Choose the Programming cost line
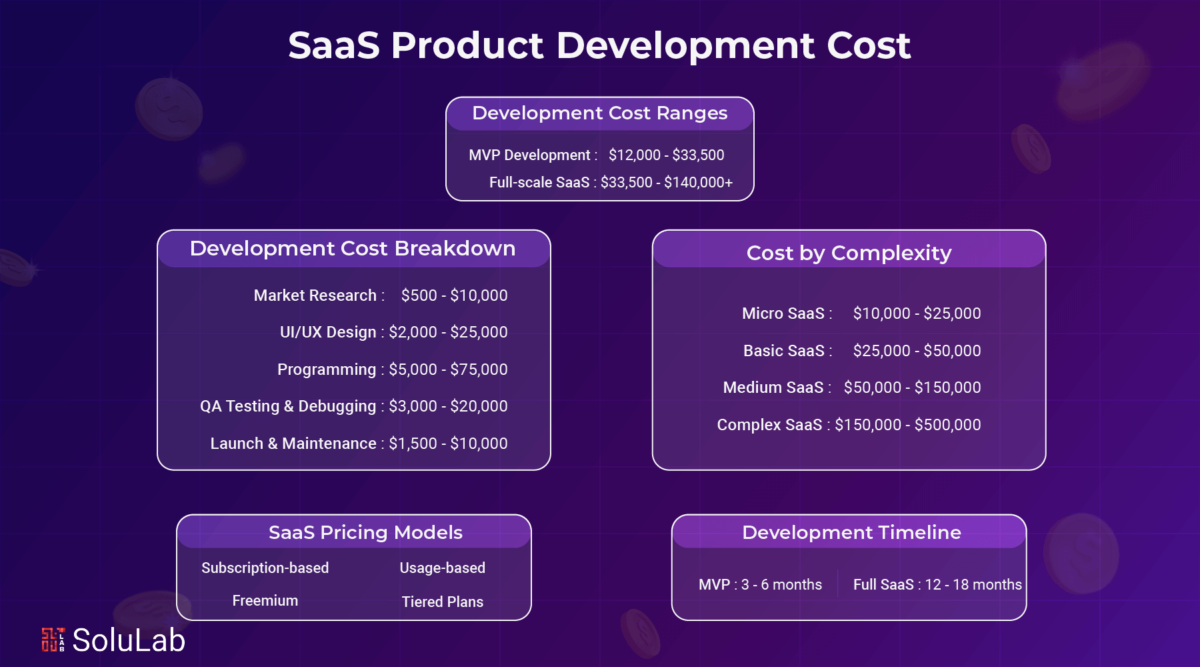The image size is (1200, 667). [392, 369]
